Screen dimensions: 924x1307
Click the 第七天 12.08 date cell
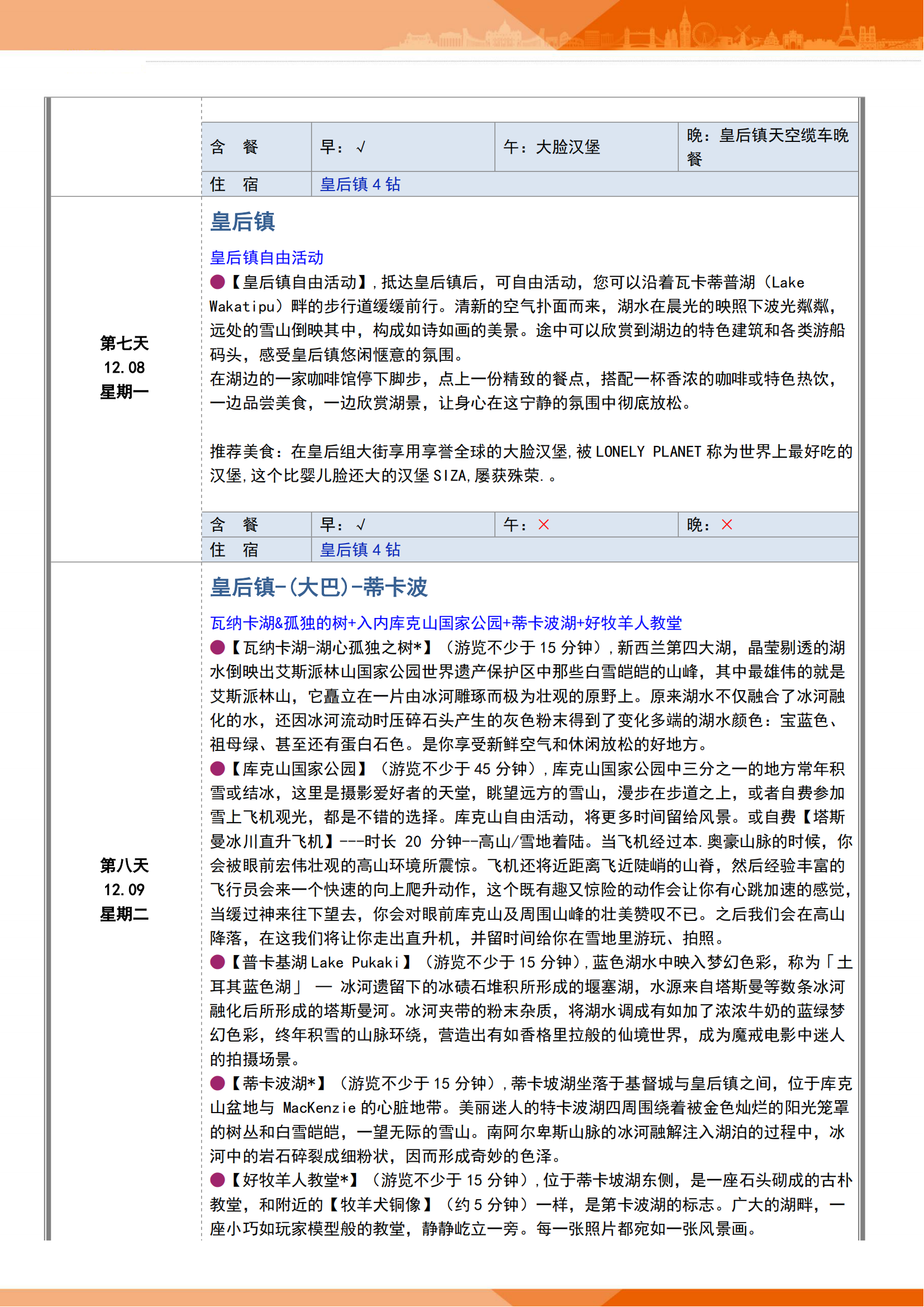[125, 367]
